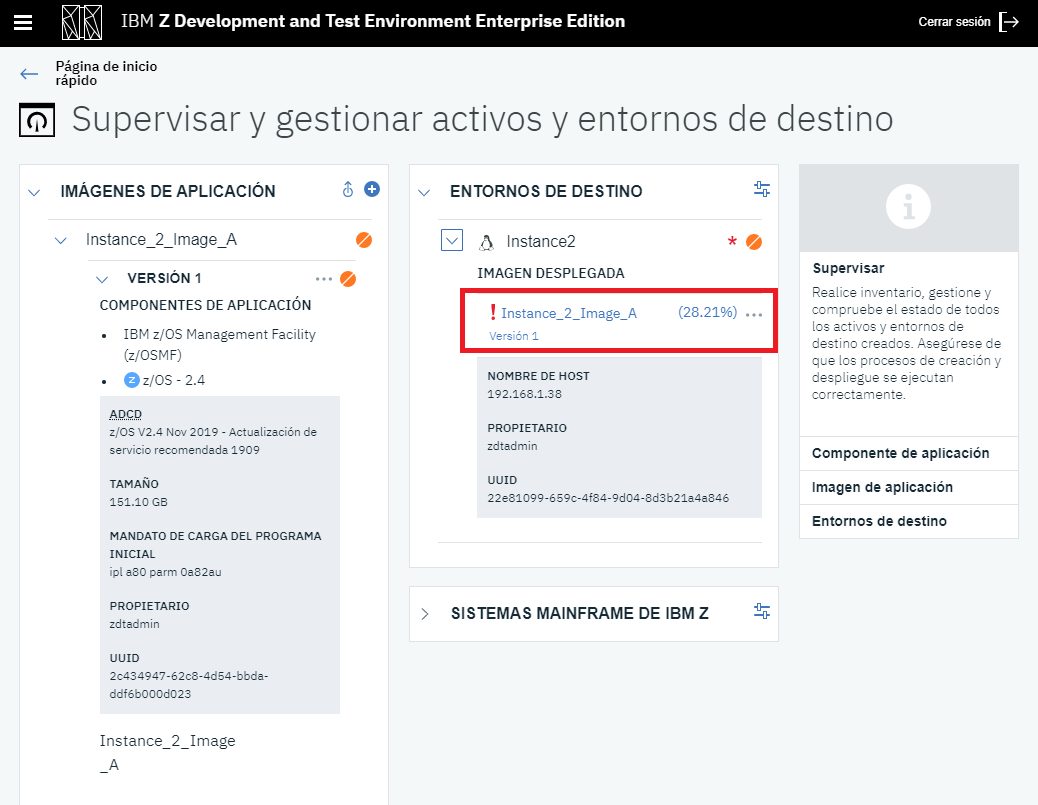Click the Supervisar heading in help panel
The height and width of the screenshot is (805, 1038).
click(x=848, y=268)
